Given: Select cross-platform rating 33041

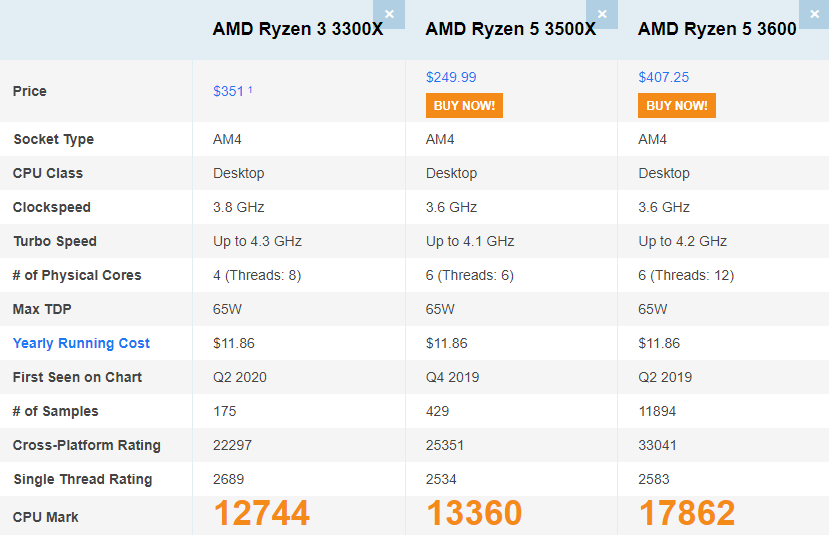Looking at the screenshot, I should point(657,445).
